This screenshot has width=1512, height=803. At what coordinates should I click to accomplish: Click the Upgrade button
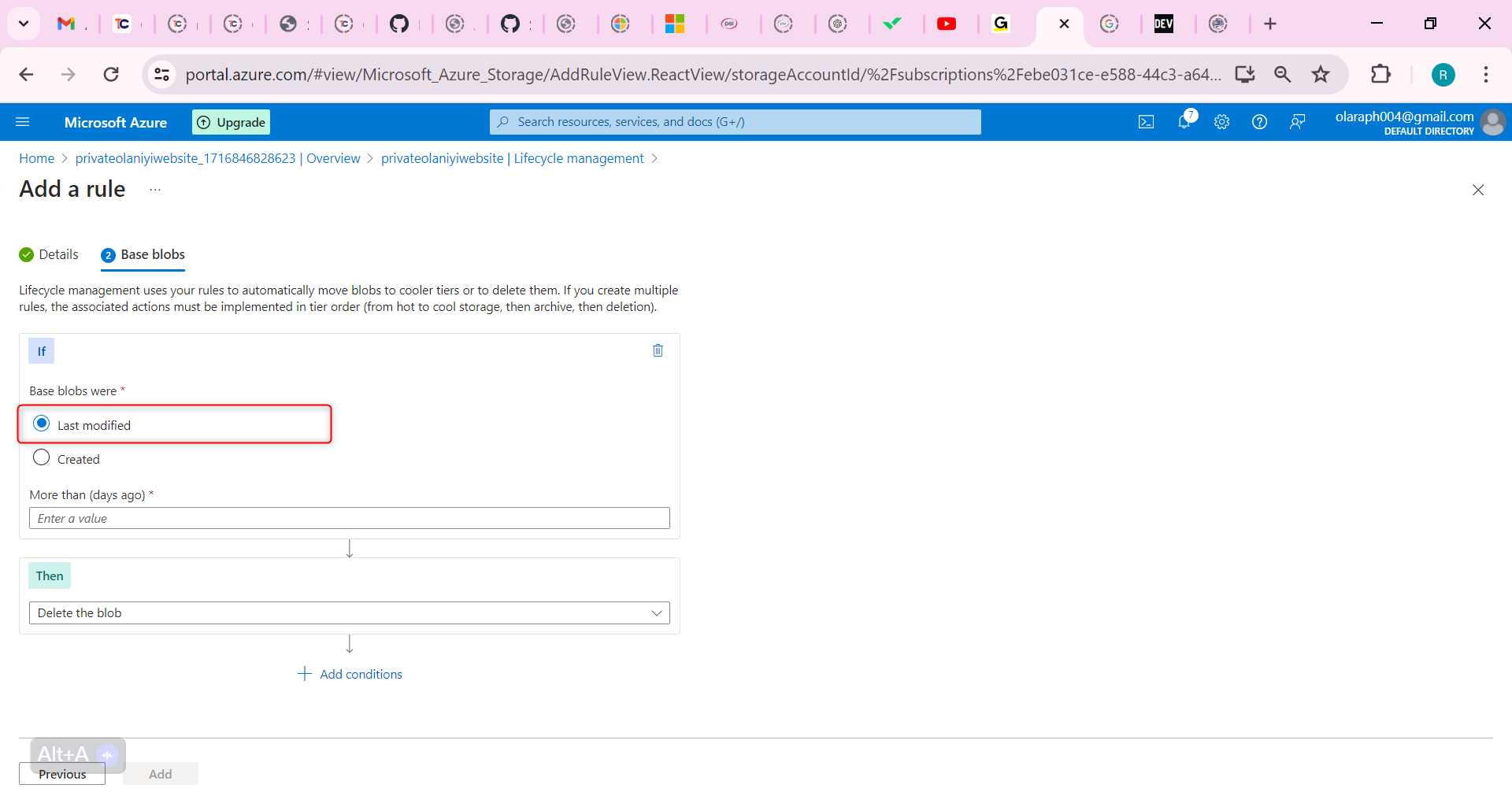coord(232,122)
